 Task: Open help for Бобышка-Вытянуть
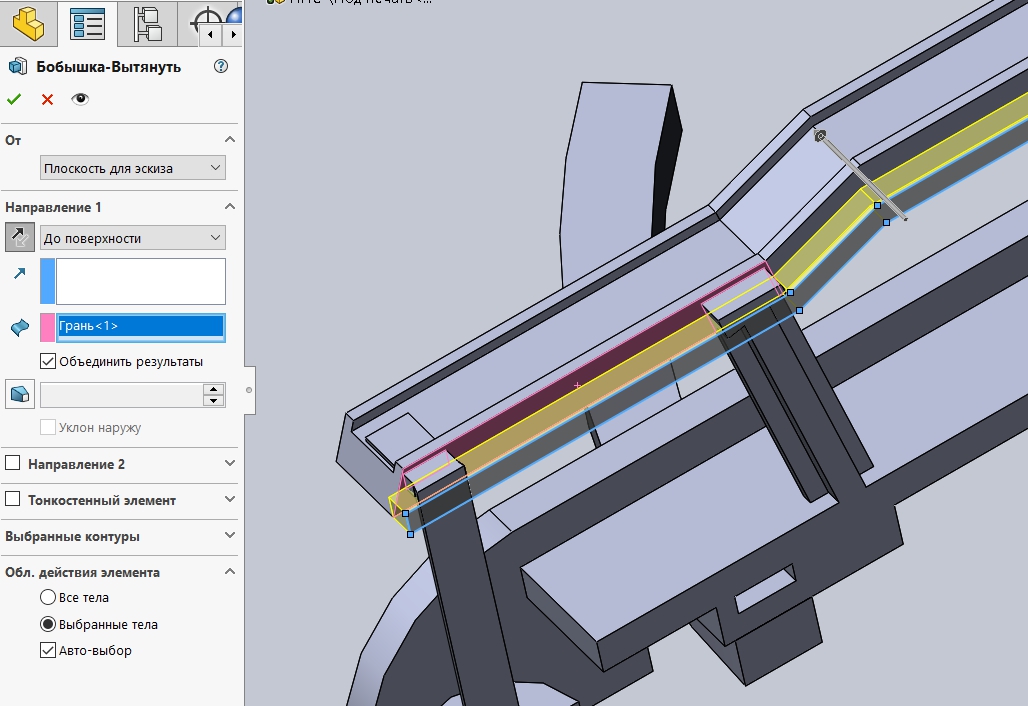221,67
